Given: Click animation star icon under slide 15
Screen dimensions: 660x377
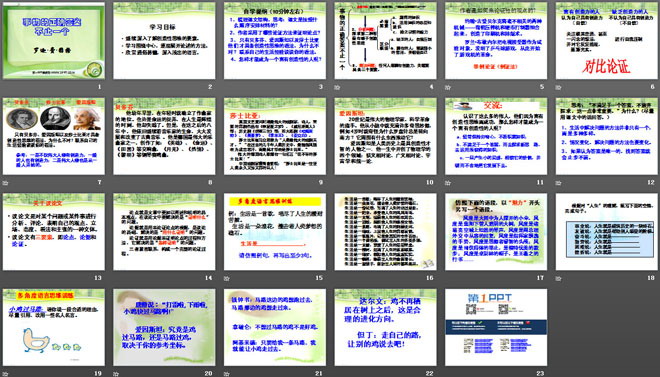Looking at the screenshot, I should [x=227, y=279].
